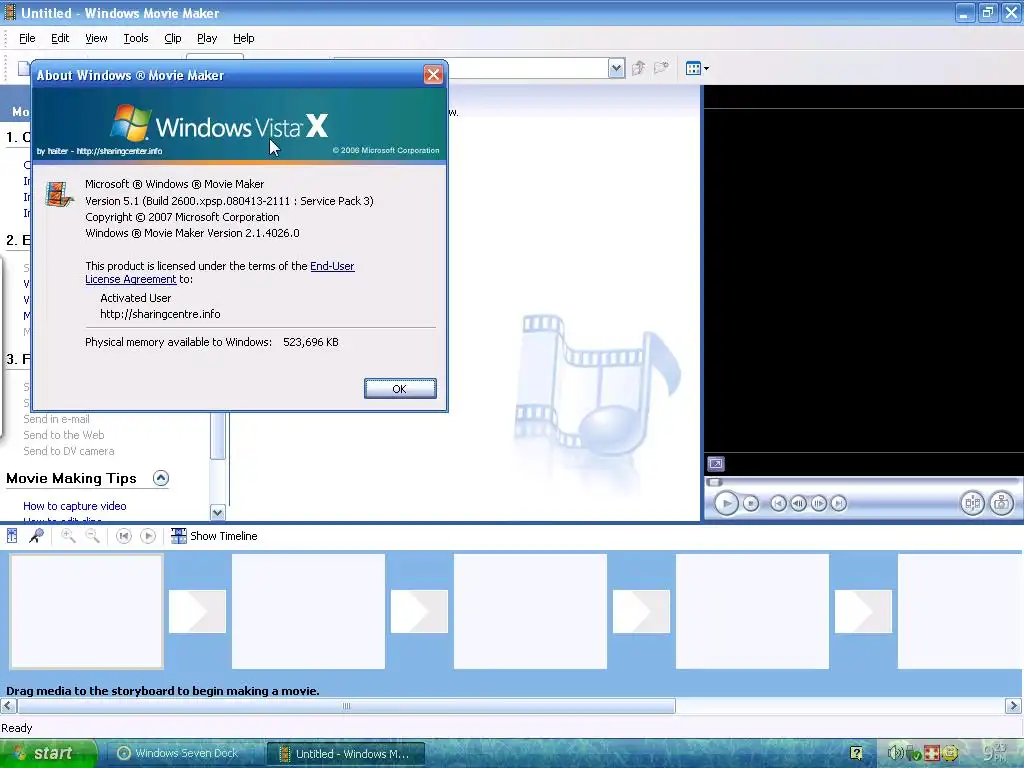The width and height of the screenshot is (1024, 768).
Task: Jump back in the preview monitor
Action: 778,503
